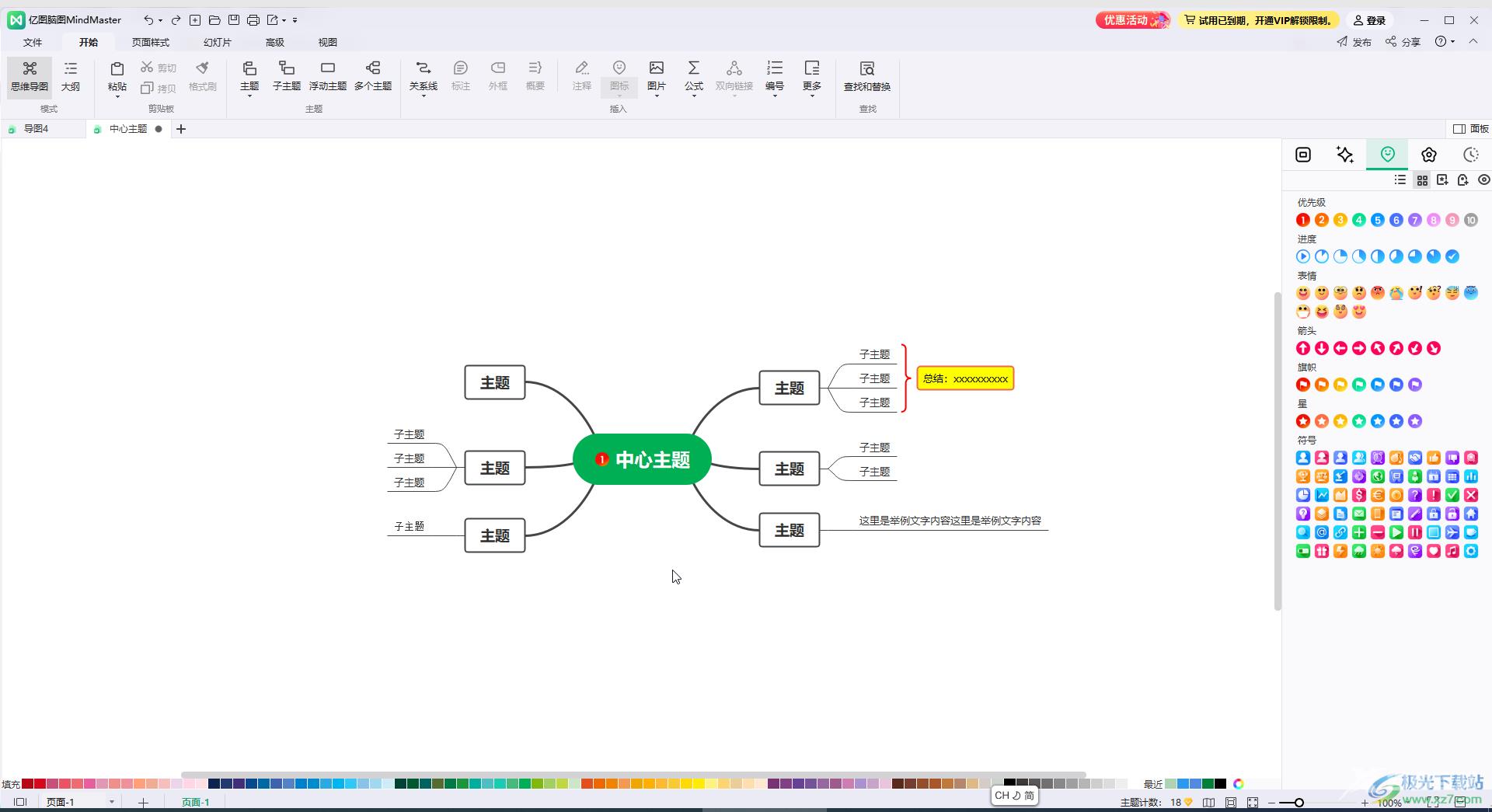1492x812 pixels.
Task: Open numbering (编号) options
Action: pyautogui.click(x=775, y=76)
